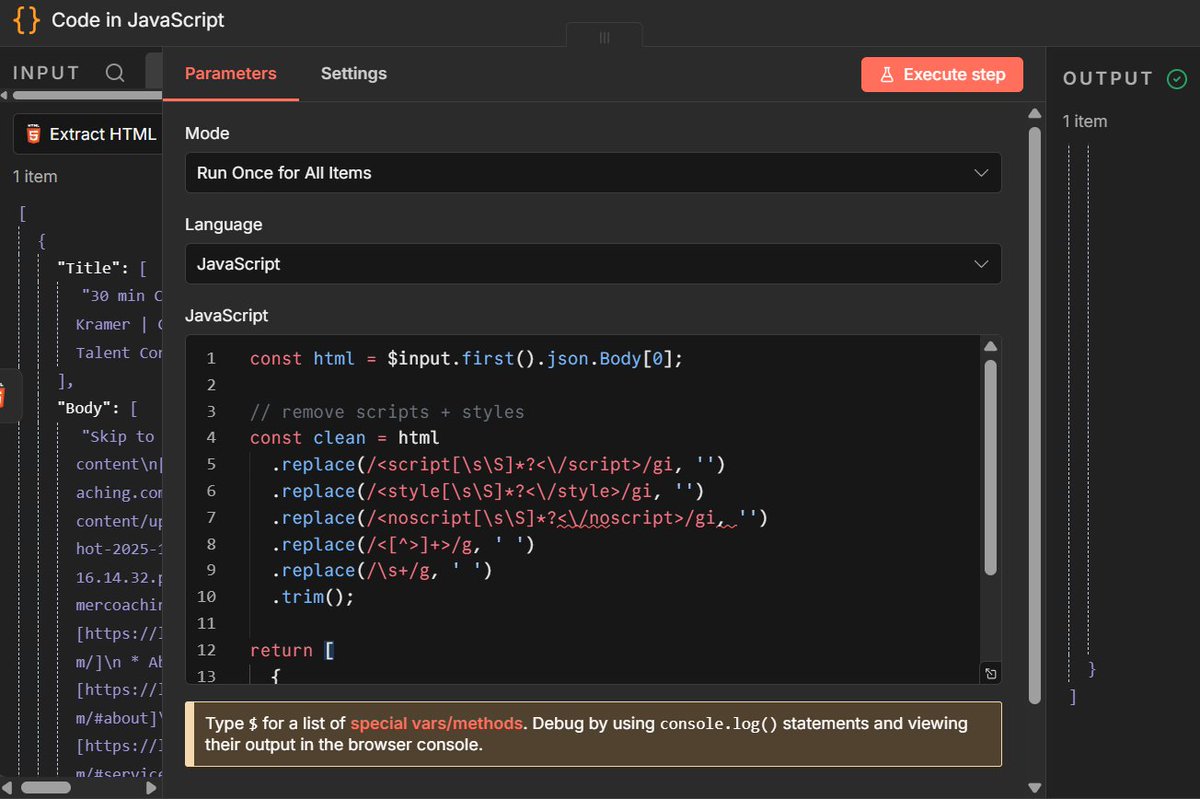The height and width of the screenshot is (799, 1200).
Task: Click the console.log() text in hint
Action: click(x=719, y=724)
